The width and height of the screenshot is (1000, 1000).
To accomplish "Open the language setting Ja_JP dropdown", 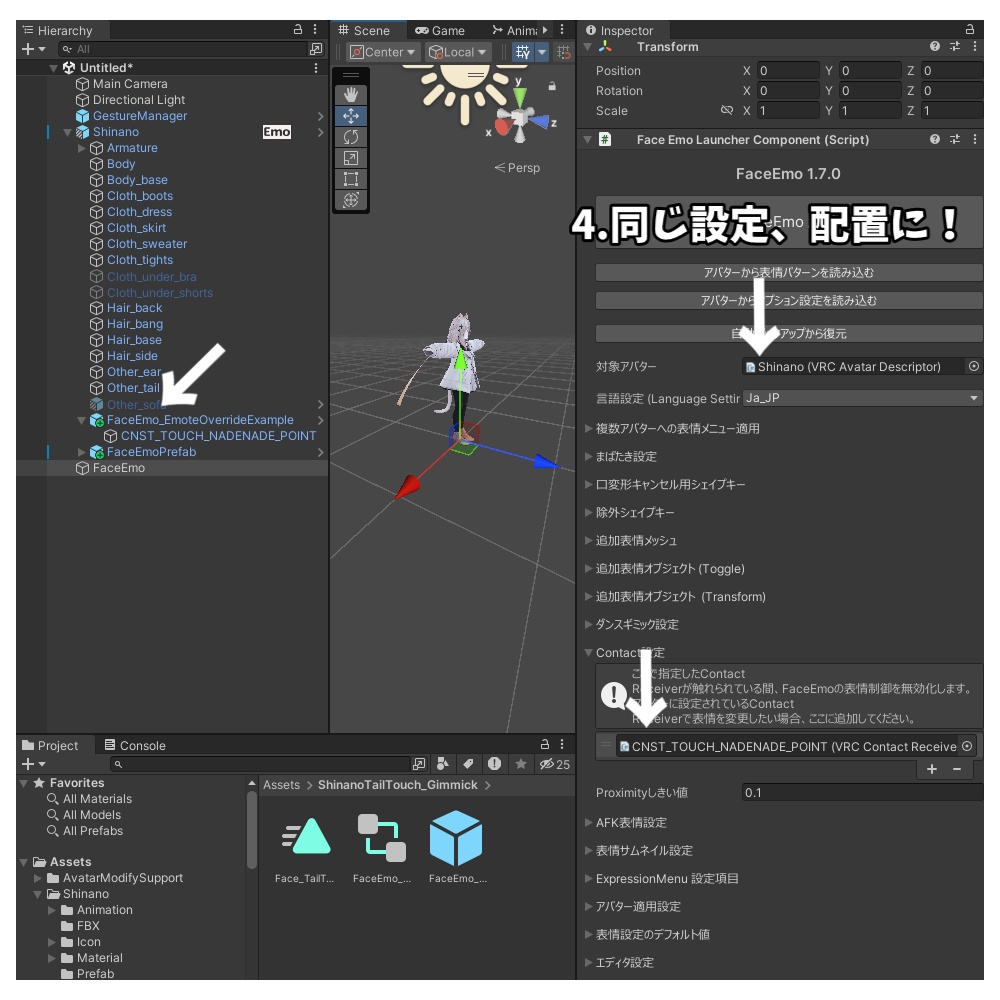I will click(862, 398).
